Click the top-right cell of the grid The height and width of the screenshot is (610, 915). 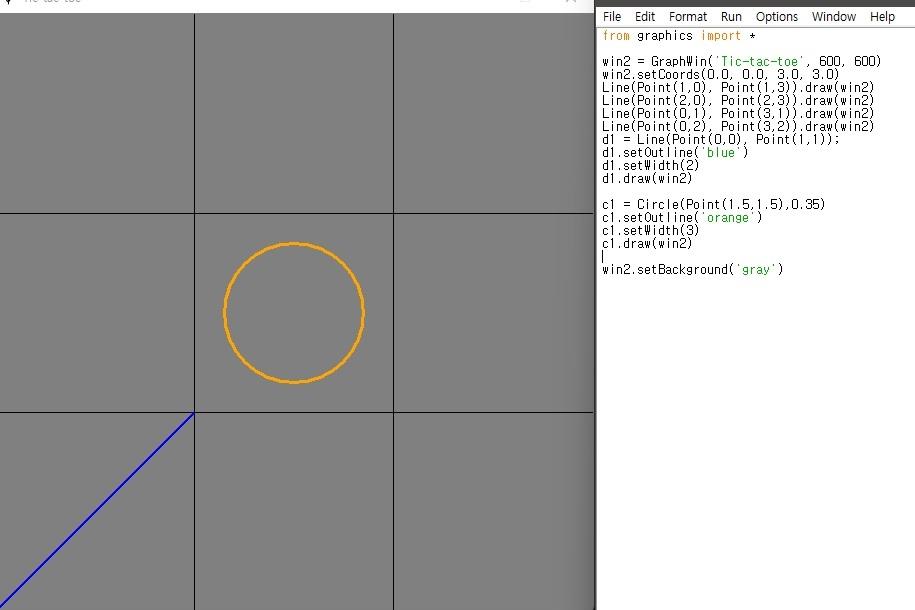pyautogui.click(x=495, y=110)
